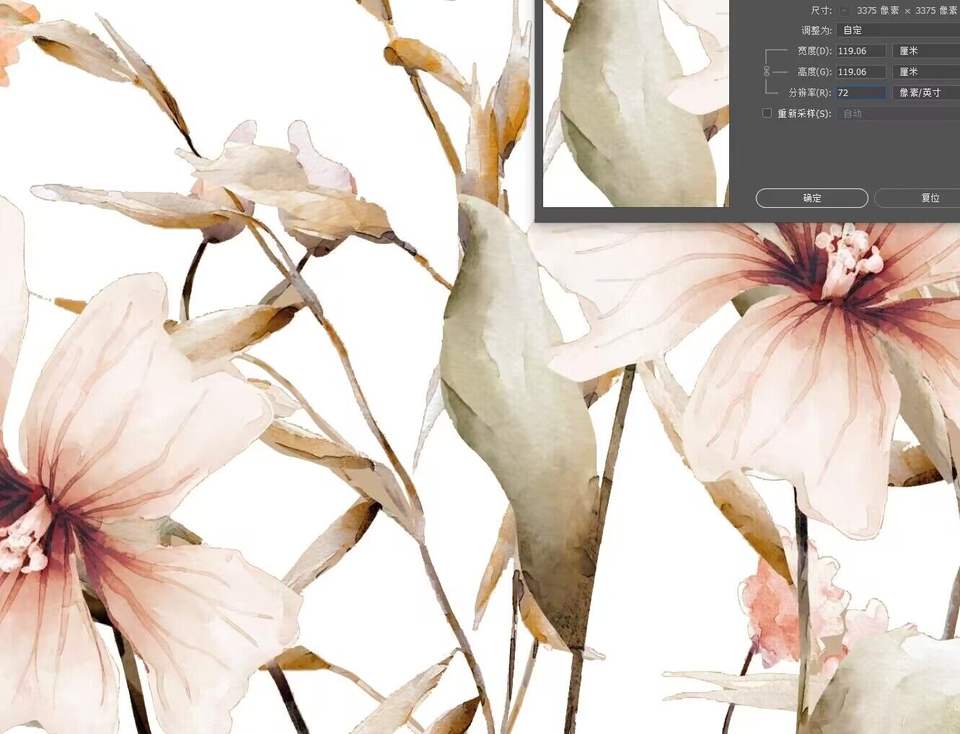Toggle the width-height constrain link icon
The height and width of the screenshot is (734, 960).
coord(767,72)
